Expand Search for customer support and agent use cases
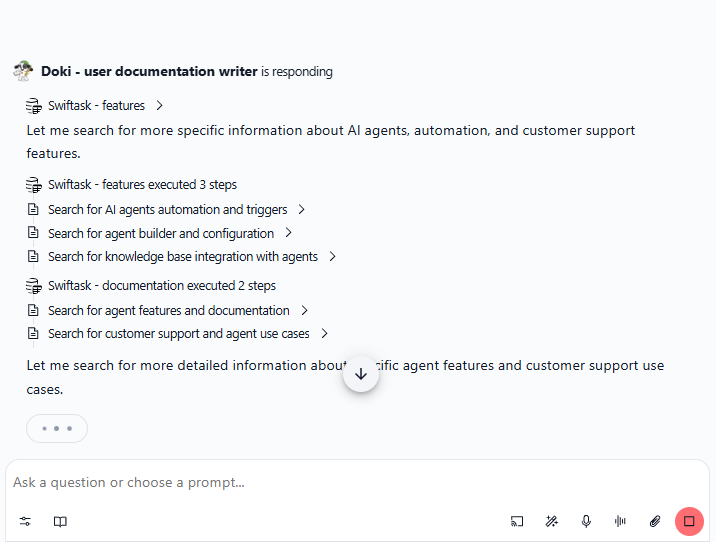 [324, 333]
